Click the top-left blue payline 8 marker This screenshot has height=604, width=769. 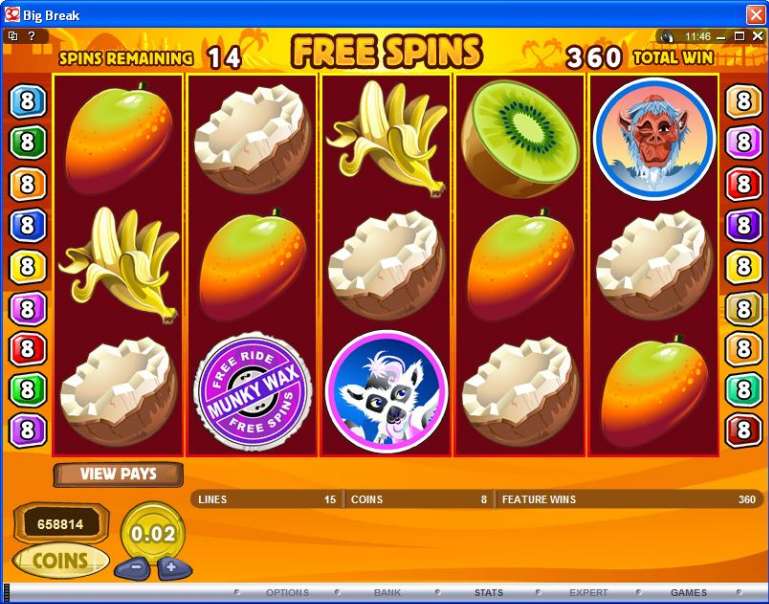[x=28, y=101]
